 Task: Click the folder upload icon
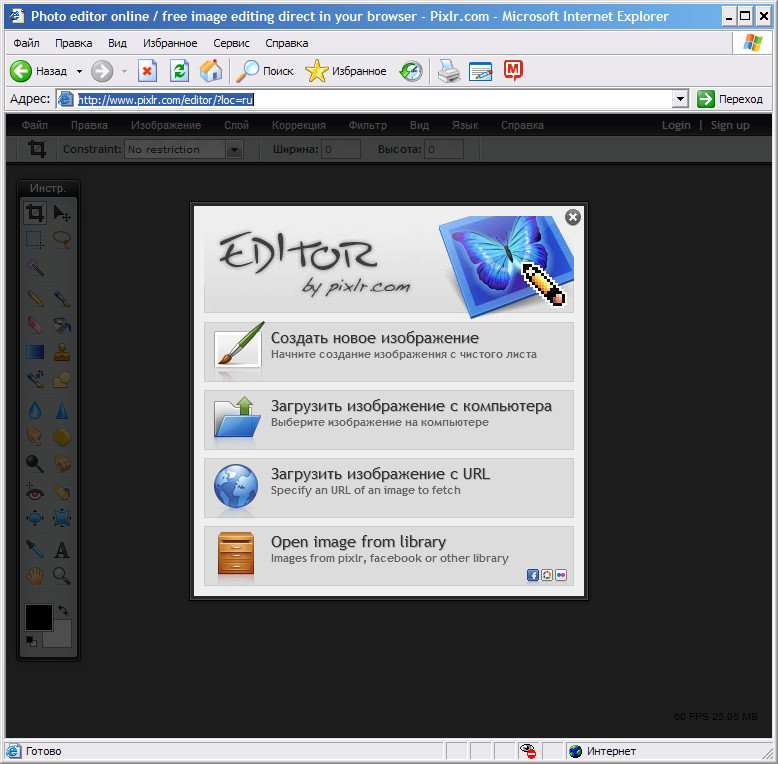point(237,417)
